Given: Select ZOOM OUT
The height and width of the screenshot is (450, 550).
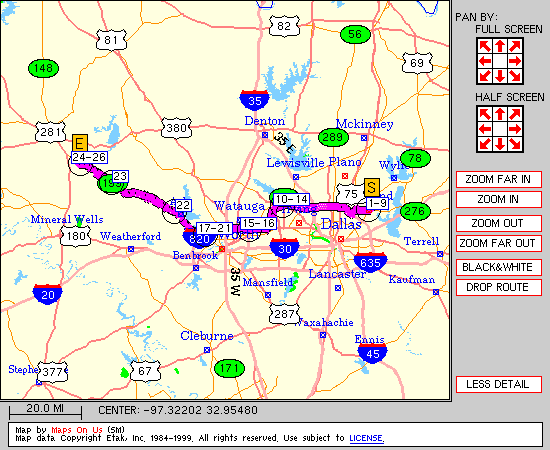Looking at the screenshot, I should [x=498, y=223].
